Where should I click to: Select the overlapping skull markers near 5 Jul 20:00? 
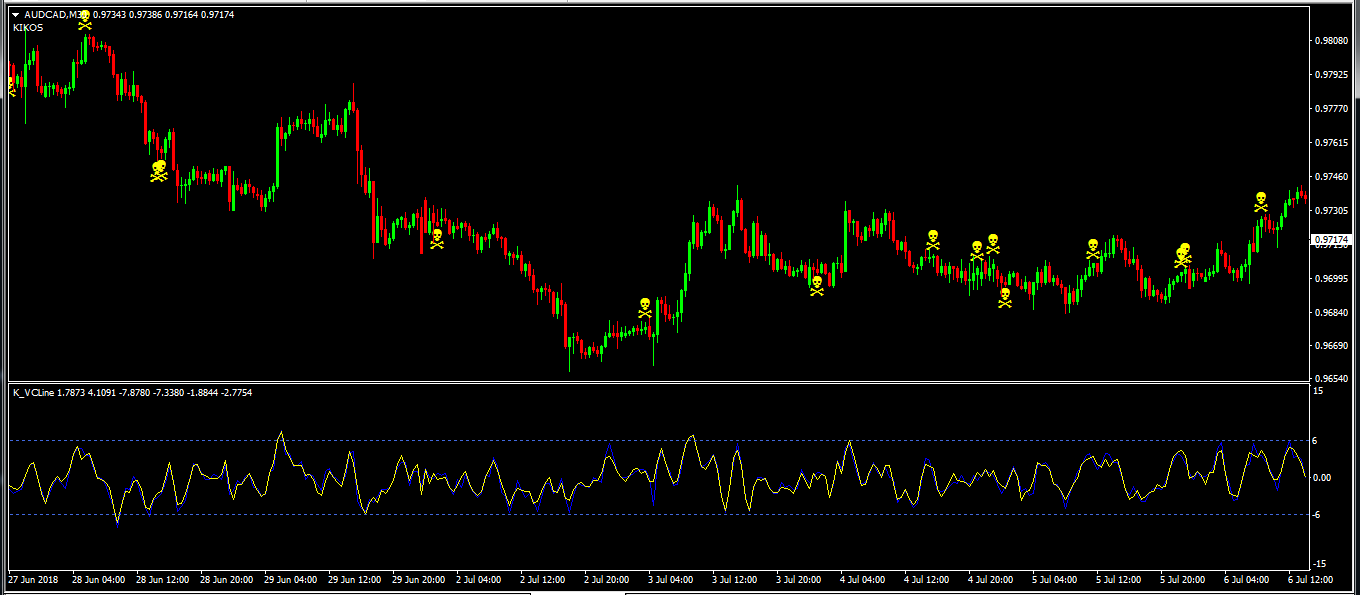(1183, 255)
